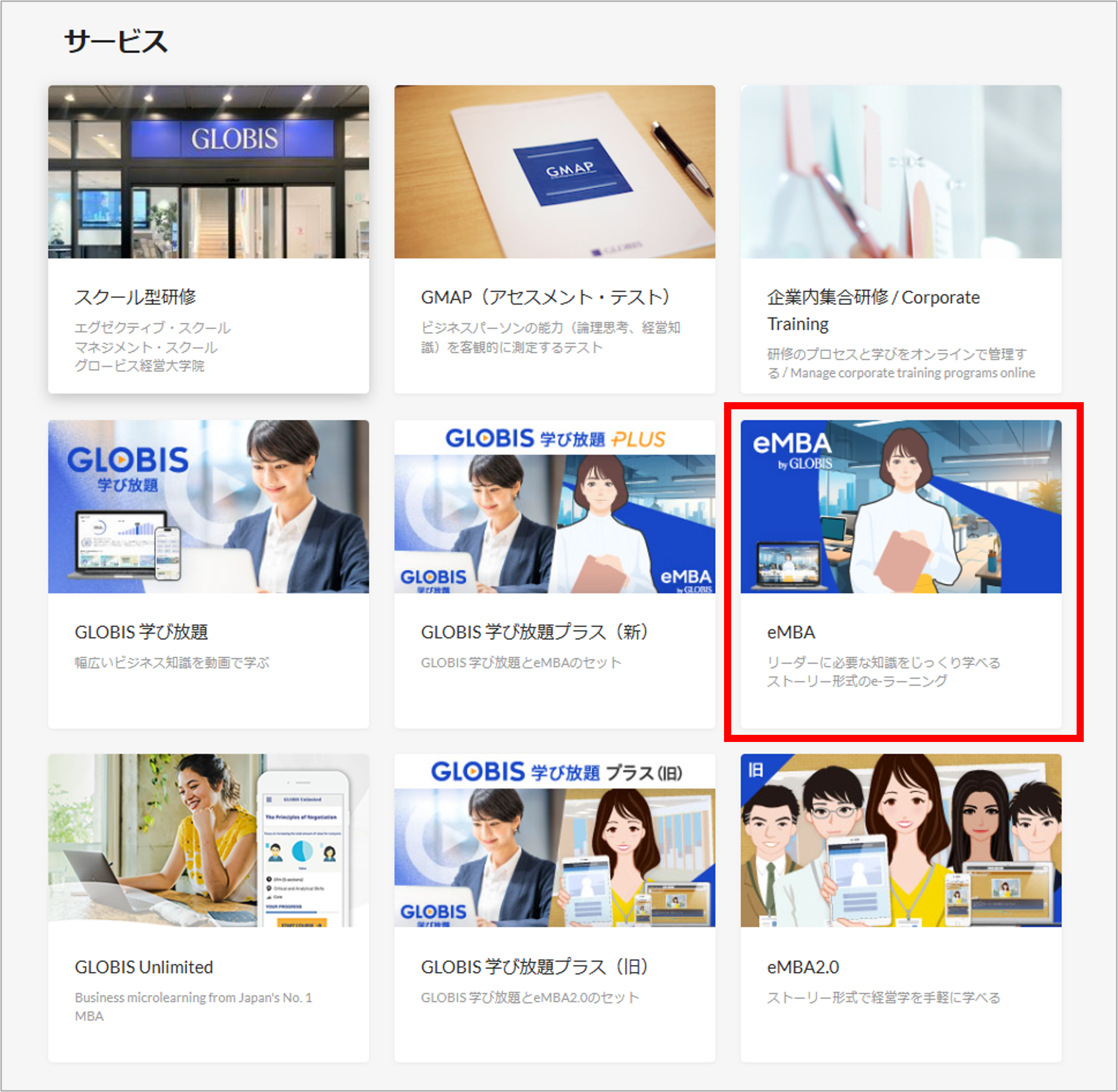Open the スクール型研修 card image
This screenshot has height=1092, width=1118.
coord(208,172)
